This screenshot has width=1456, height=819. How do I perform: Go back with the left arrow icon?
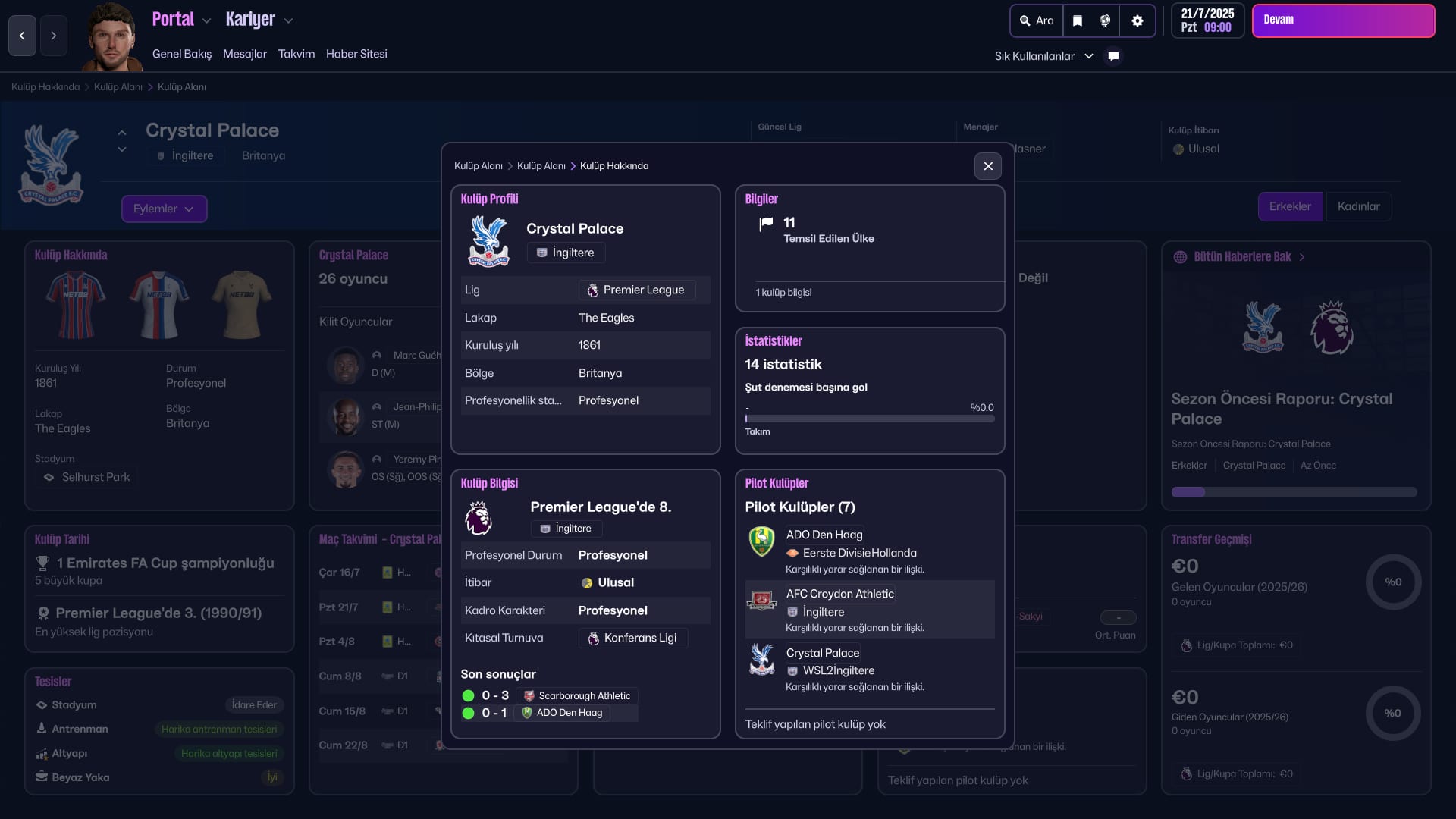(x=22, y=36)
